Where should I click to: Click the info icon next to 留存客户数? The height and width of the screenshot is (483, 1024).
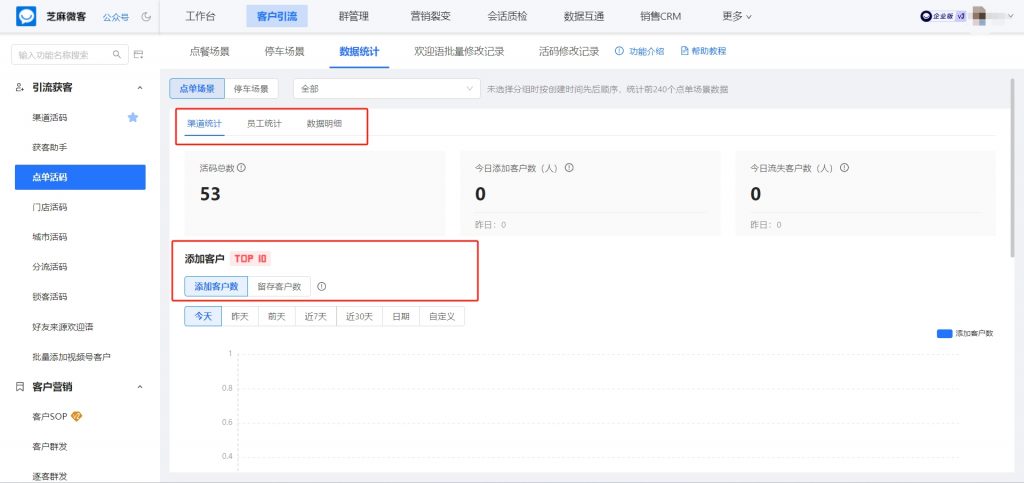coord(321,286)
